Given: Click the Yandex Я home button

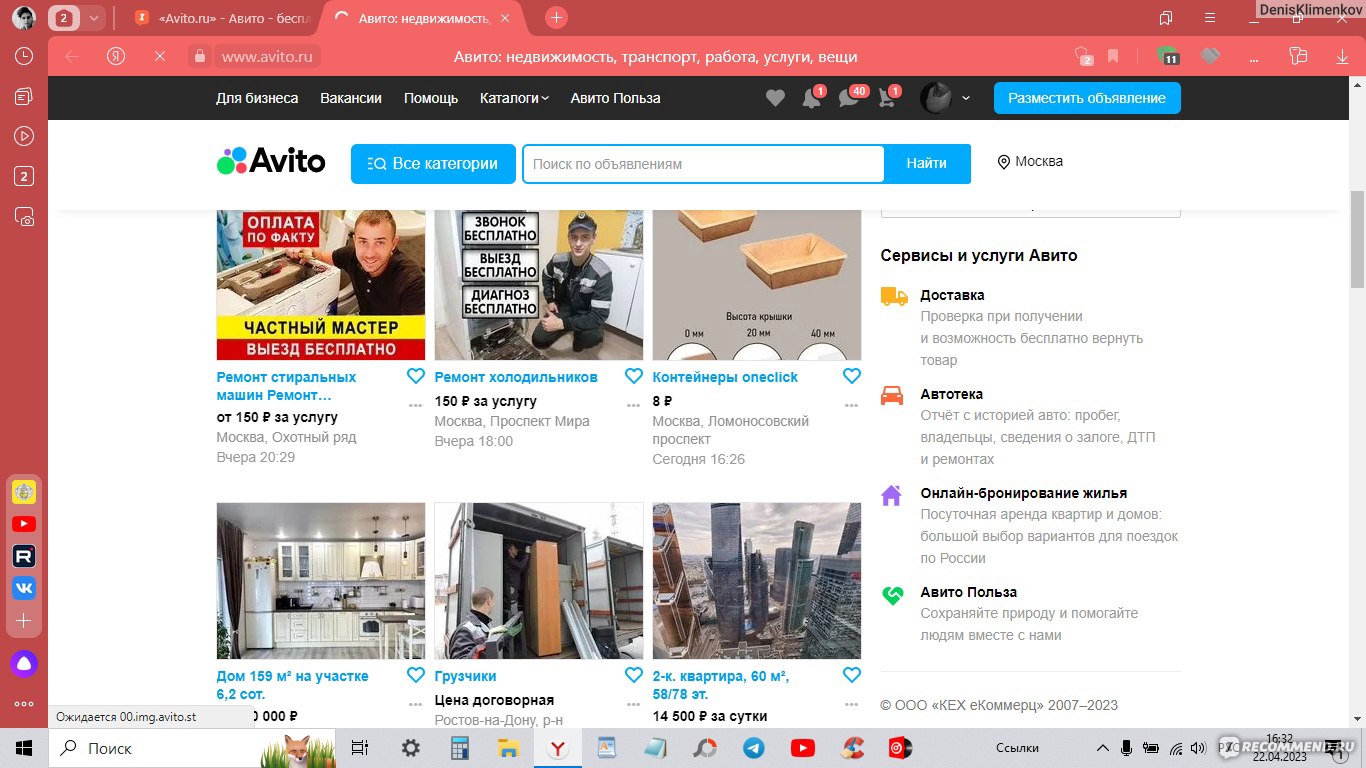Looking at the screenshot, I should (x=116, y=56).
